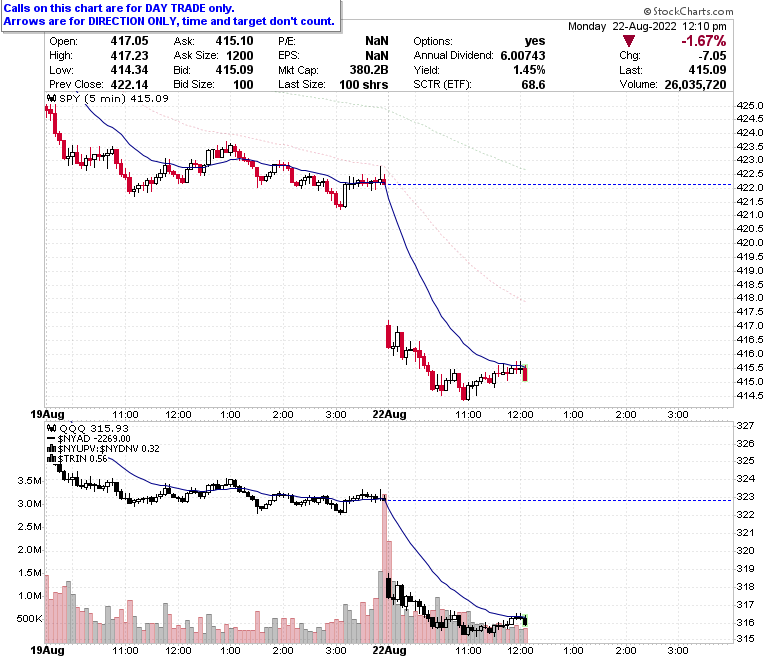This screenshot has width=780, height=659.
Task: Click the Chg value -7.05
Action: [712, 56]
